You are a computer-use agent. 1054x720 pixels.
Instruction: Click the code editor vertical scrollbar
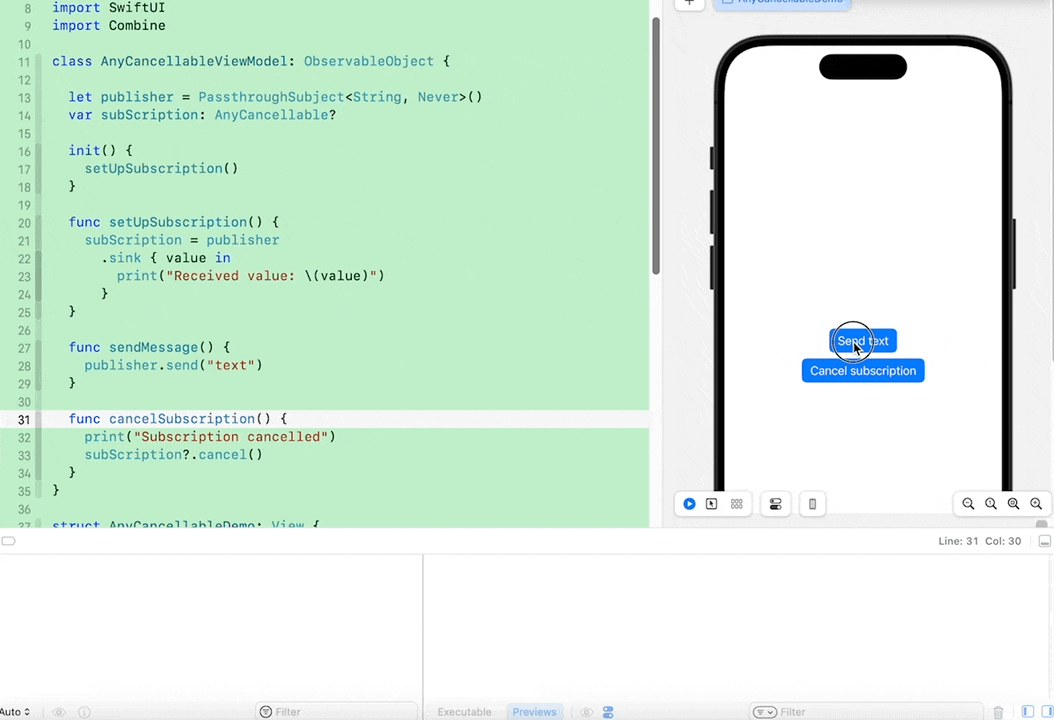coord(656,146)
